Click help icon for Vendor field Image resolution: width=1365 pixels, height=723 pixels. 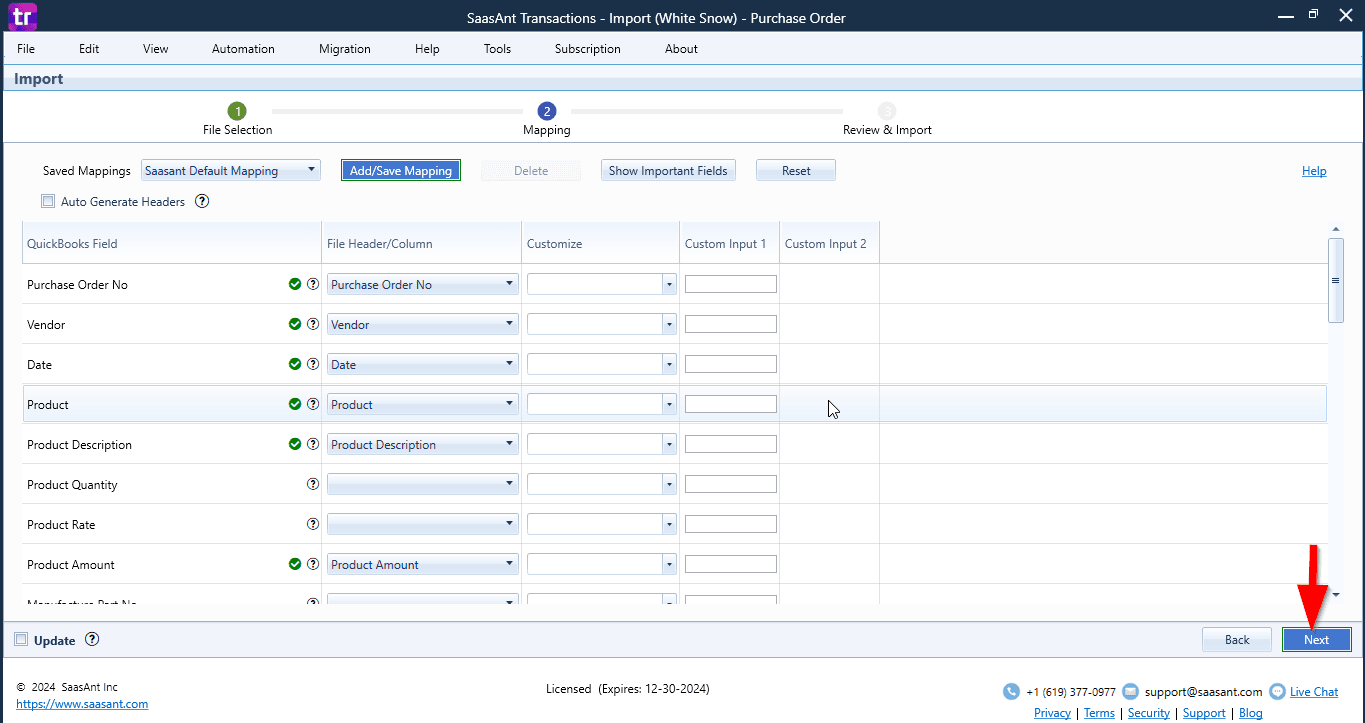click(x=313, y=324)
